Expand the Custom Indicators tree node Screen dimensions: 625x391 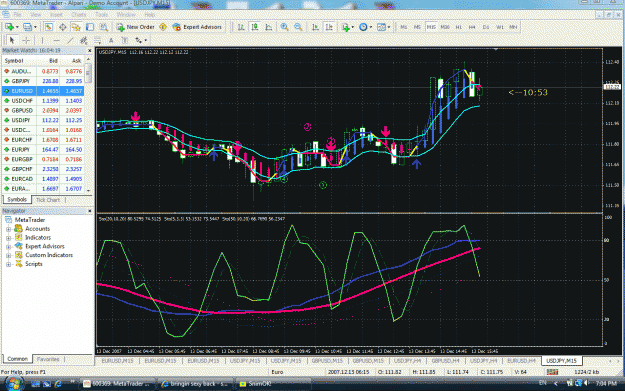click(8, 255)
